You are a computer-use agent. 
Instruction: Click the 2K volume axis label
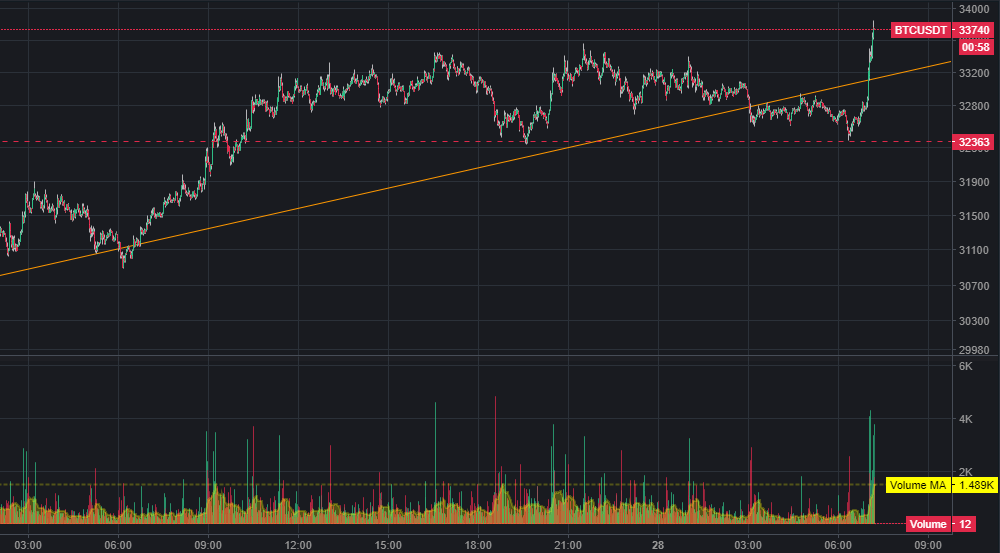(x=966, y=472)
